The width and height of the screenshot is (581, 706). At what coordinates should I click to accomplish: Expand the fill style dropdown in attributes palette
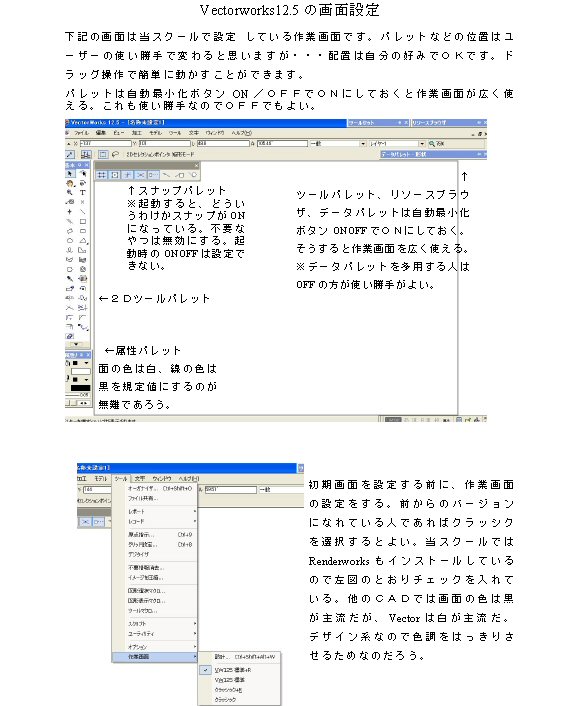pos(86,363)
